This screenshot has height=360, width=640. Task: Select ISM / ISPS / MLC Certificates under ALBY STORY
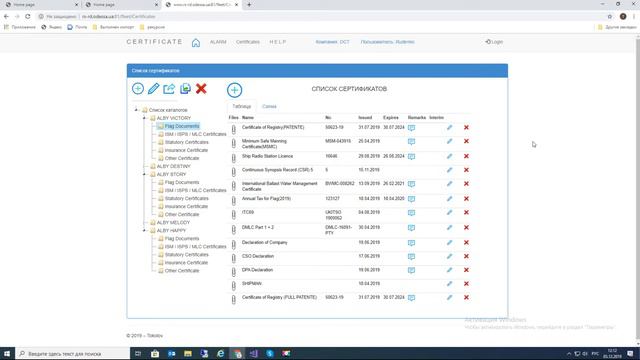tap(196, 191)
